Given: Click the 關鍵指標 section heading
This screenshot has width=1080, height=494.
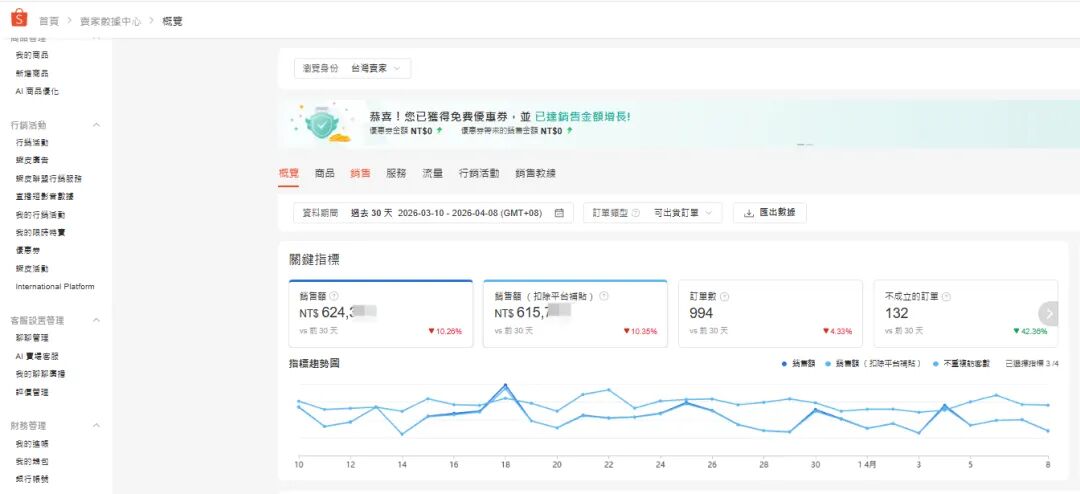Looking at the screenshot, I should click(x=314, y=260).
